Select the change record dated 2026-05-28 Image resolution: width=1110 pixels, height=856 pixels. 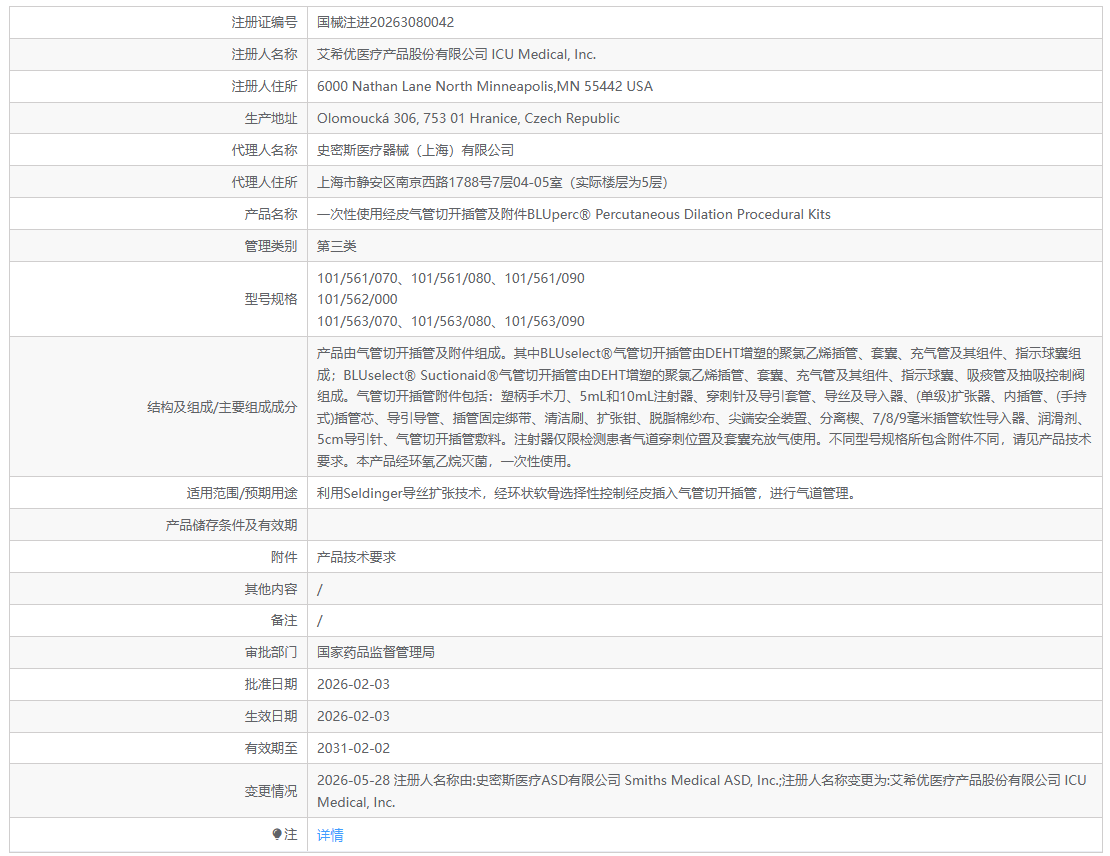[702, 792]
